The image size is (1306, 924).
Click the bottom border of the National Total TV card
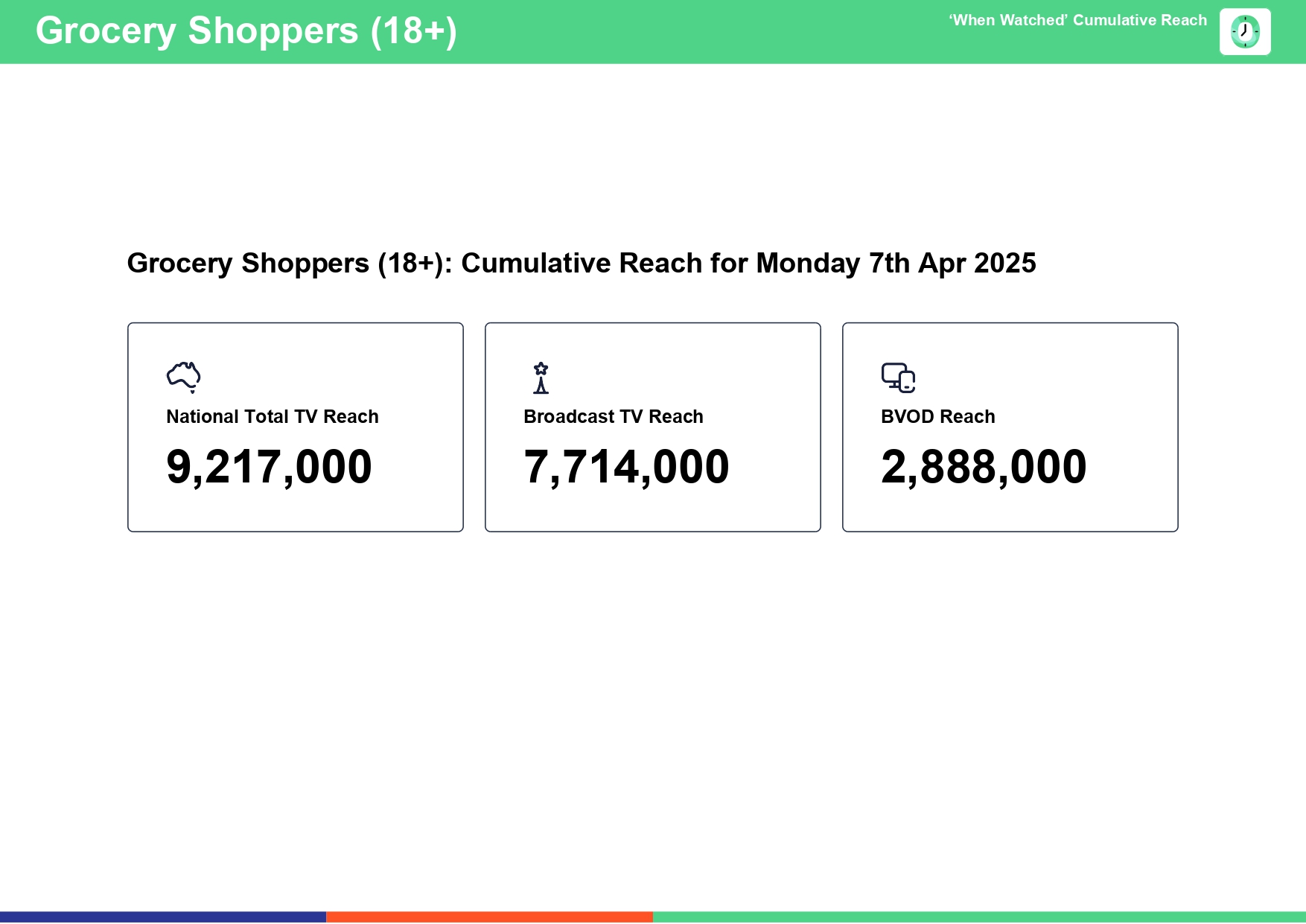point(295,531)
